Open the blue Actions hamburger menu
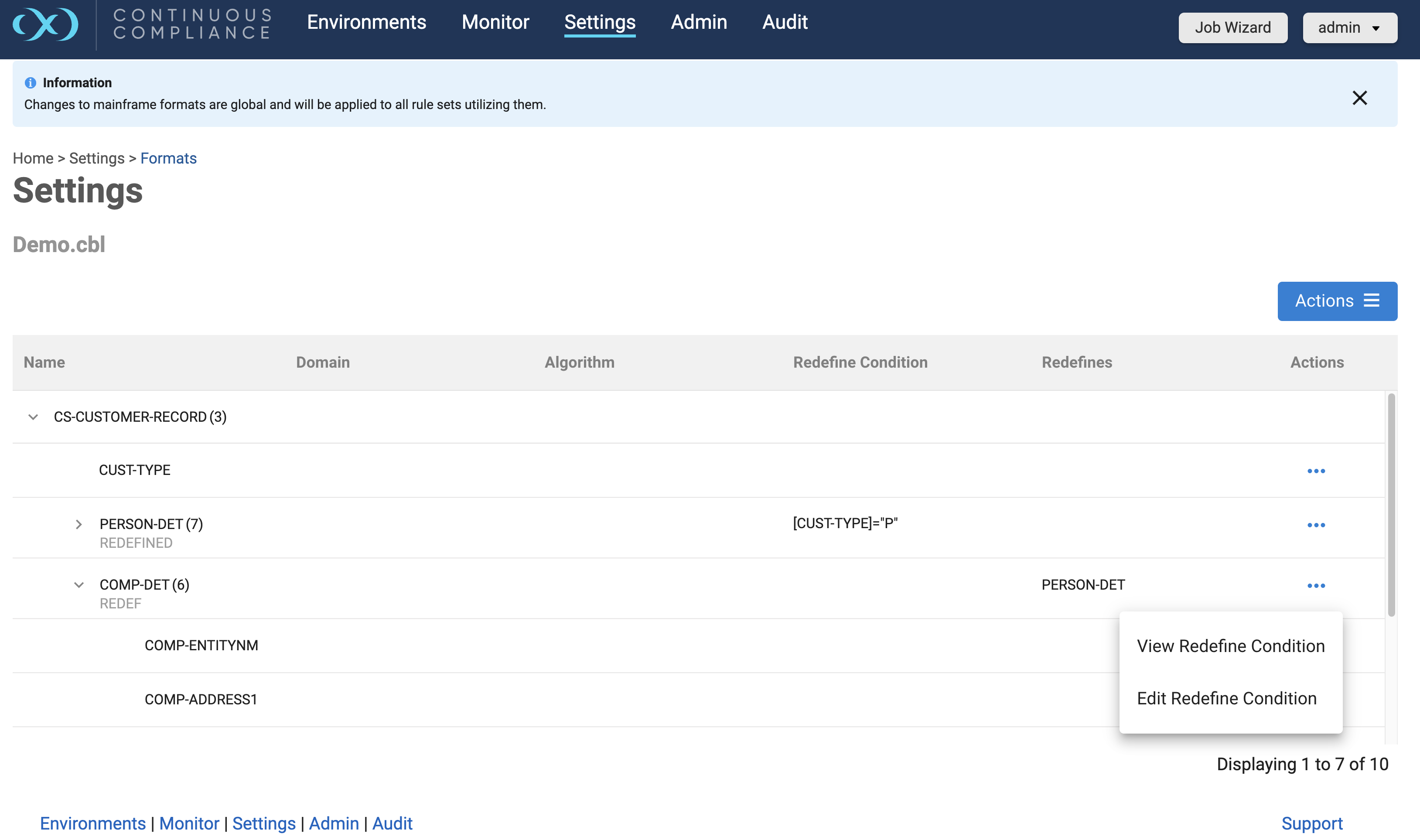 [x=1337, y=301]
